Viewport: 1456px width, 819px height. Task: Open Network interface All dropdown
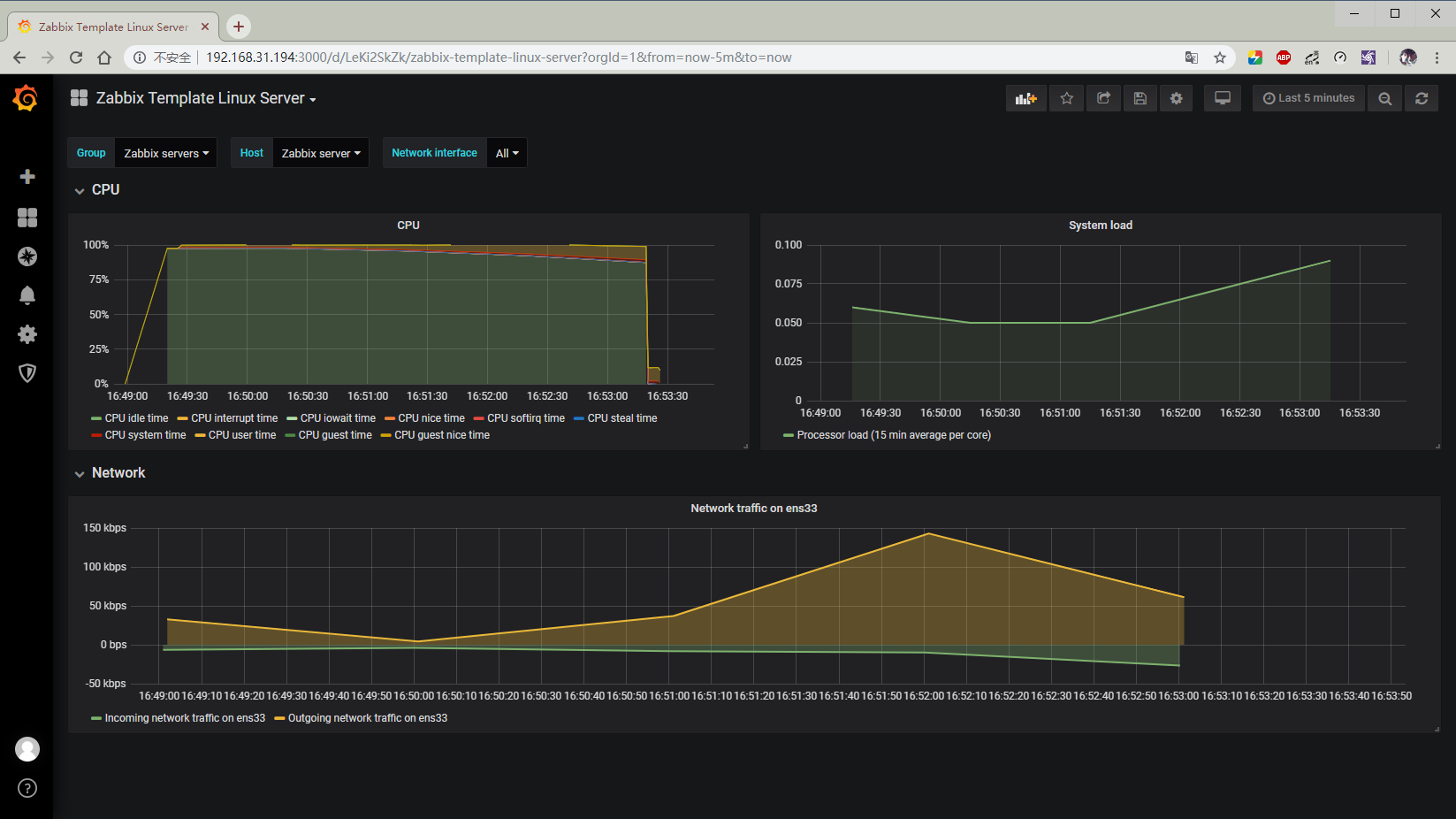(x=507, y=153)
